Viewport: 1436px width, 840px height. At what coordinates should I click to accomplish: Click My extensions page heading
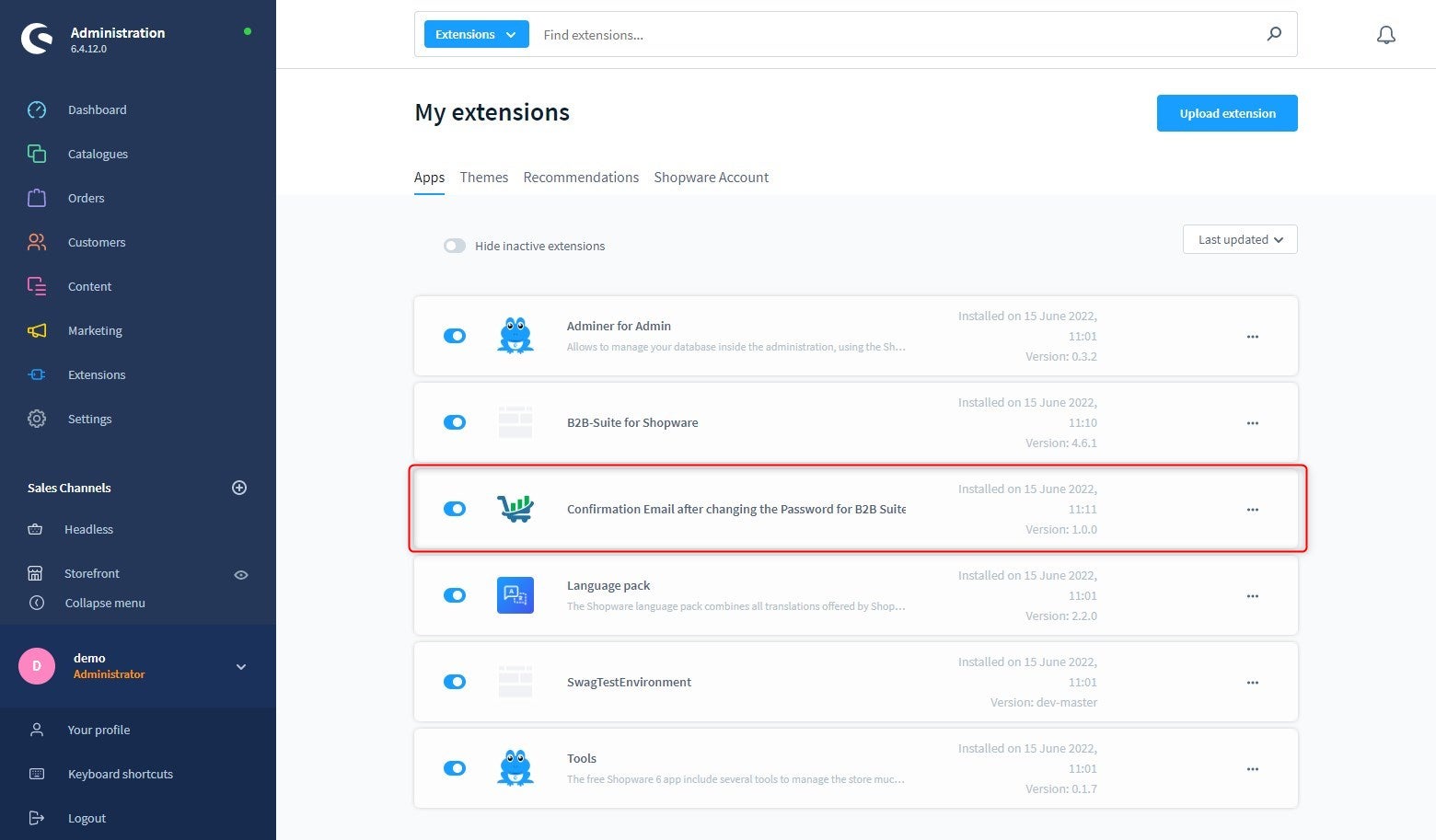pyautogui.click(x=492, y=112)
